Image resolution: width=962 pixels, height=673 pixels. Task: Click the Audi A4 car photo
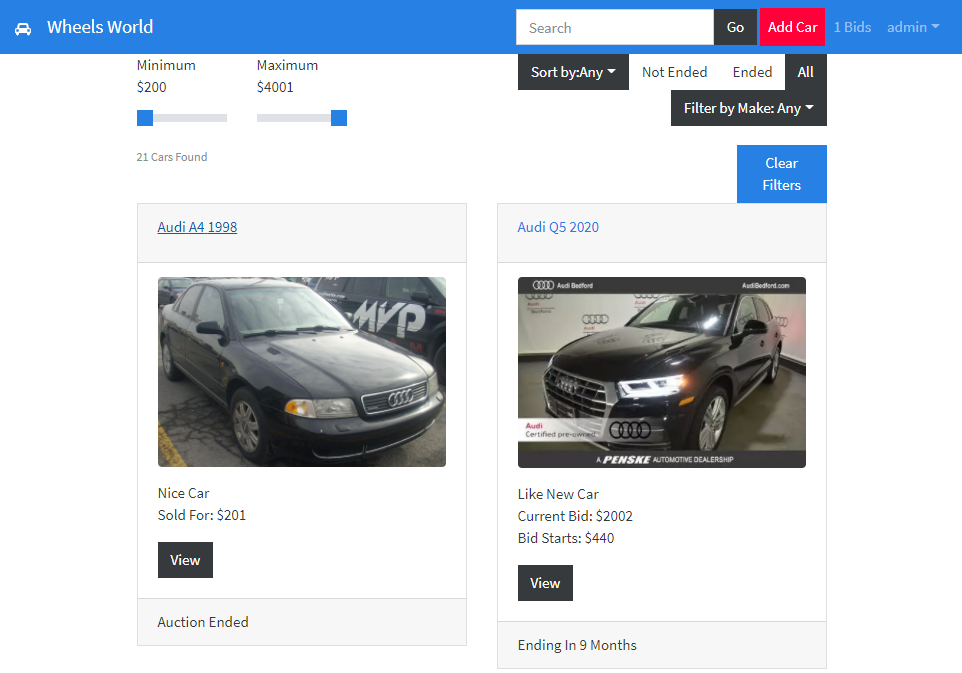pos(301,371)
